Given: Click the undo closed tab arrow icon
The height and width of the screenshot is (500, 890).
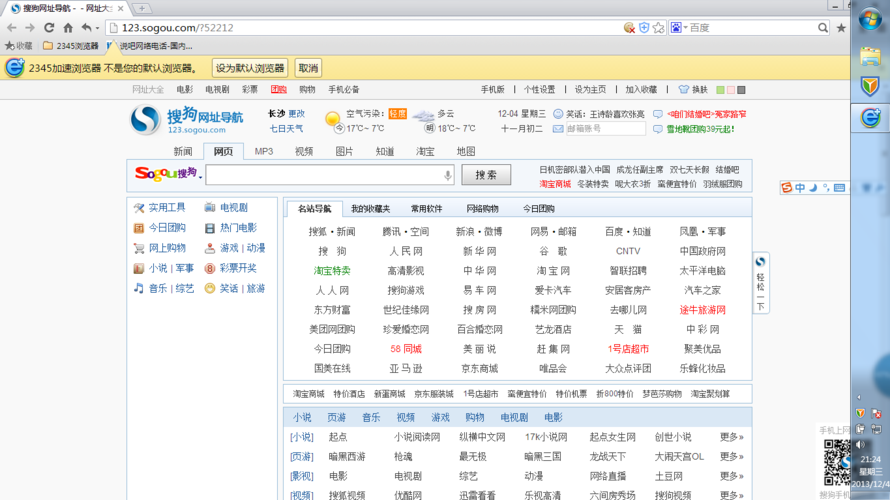Looking at the screenshot, I should (86, 27).
